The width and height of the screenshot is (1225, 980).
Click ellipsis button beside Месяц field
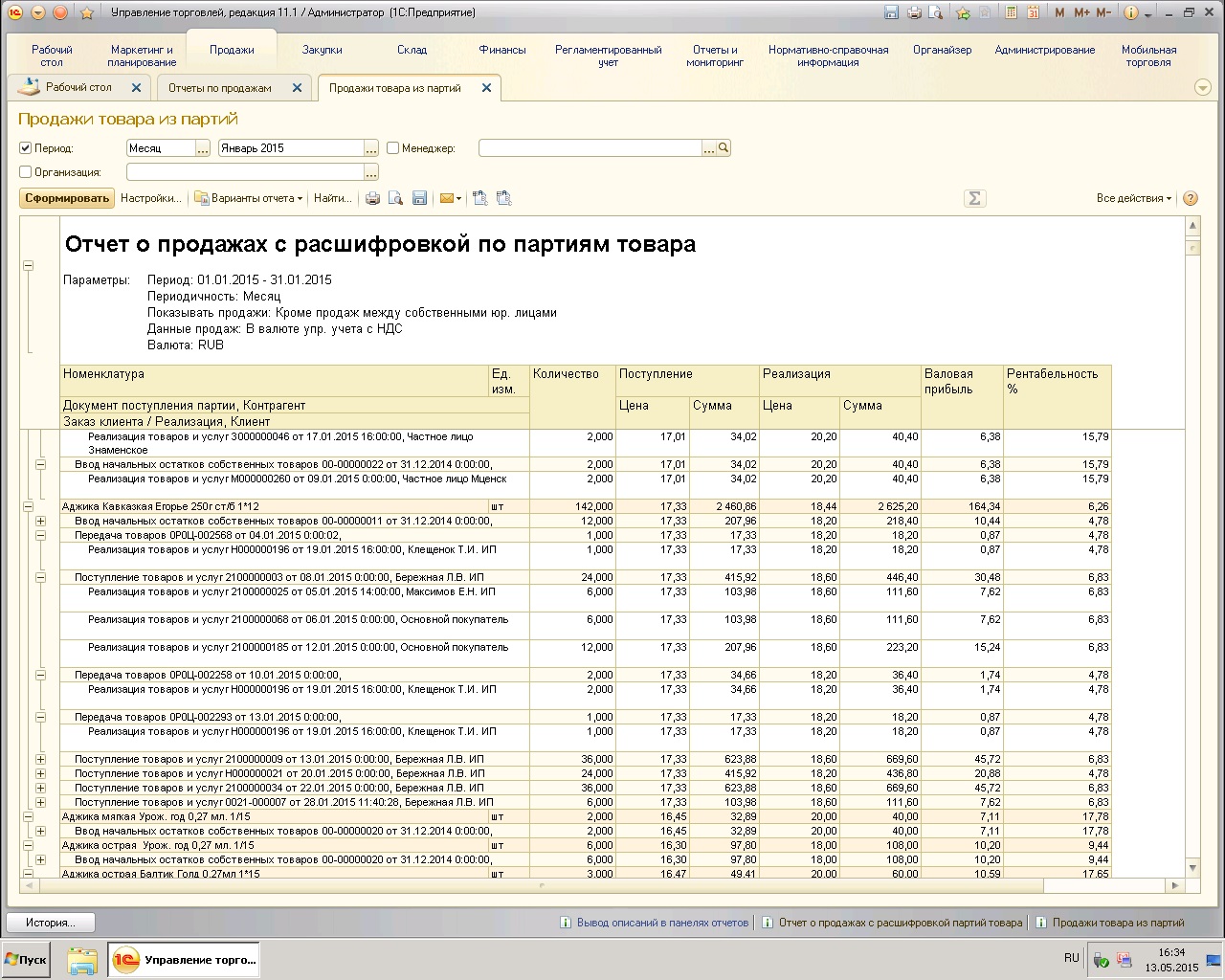[x=202, y=148]
